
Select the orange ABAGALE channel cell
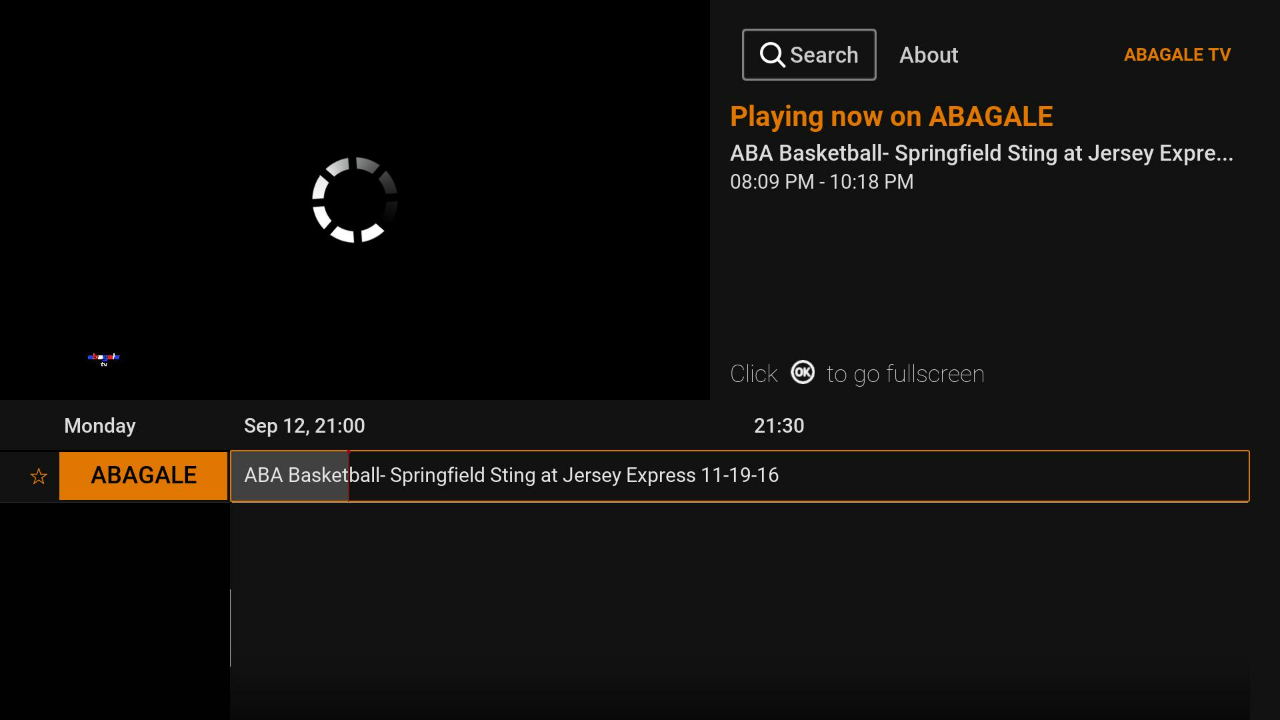pyautogui.click(x=143, y=476)
